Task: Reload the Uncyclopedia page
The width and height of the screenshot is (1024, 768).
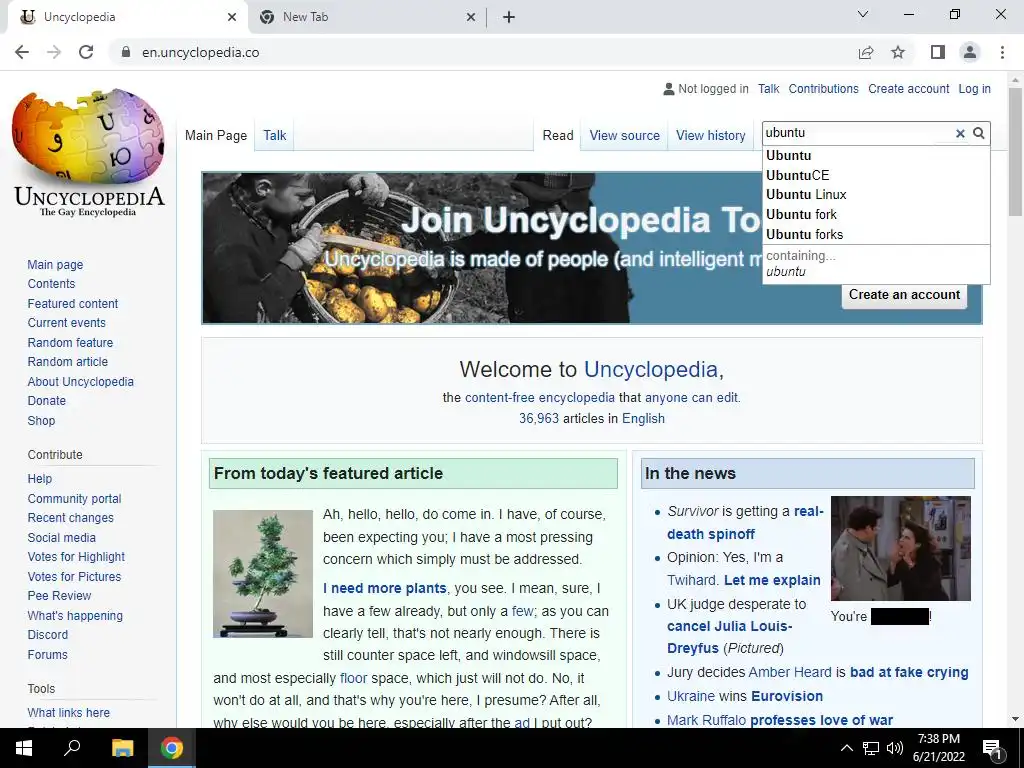Action: (x=86, y=52)
